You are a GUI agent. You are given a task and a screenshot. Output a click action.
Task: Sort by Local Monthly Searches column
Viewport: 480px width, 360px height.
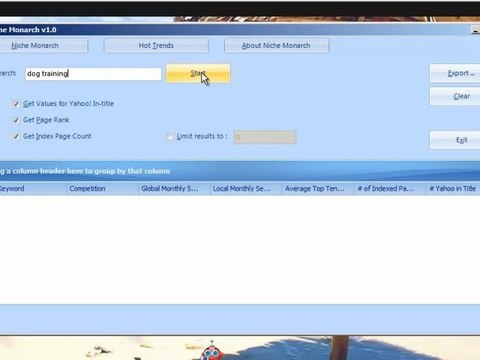click(246, 189)
